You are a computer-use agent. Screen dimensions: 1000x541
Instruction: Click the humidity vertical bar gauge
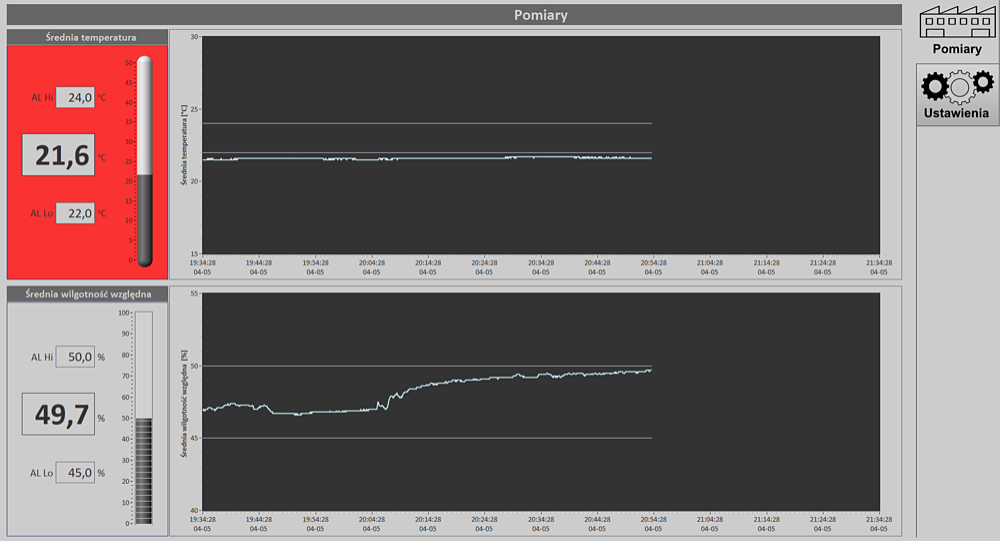pyautogui.click(x=144, y=417)
